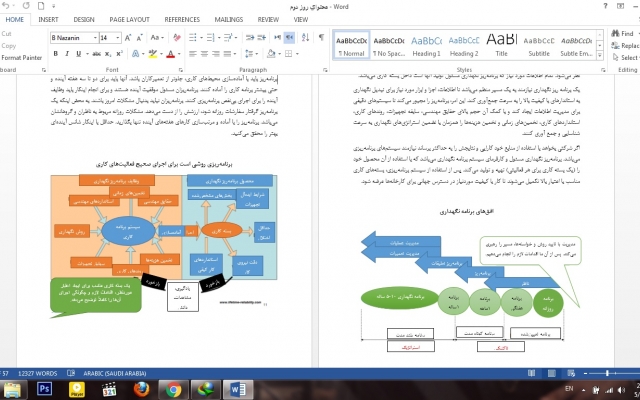Click the Increase Indent icon

(262, 38)
